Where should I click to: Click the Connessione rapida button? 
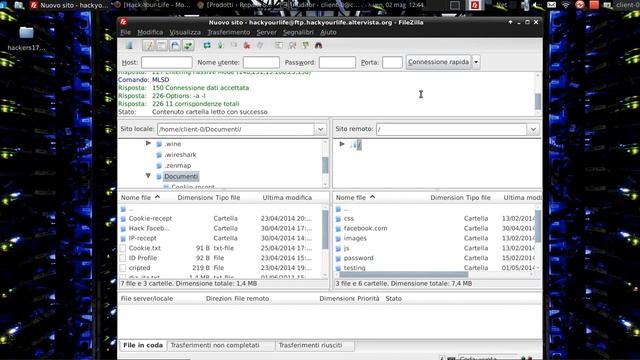pos(438,62)
